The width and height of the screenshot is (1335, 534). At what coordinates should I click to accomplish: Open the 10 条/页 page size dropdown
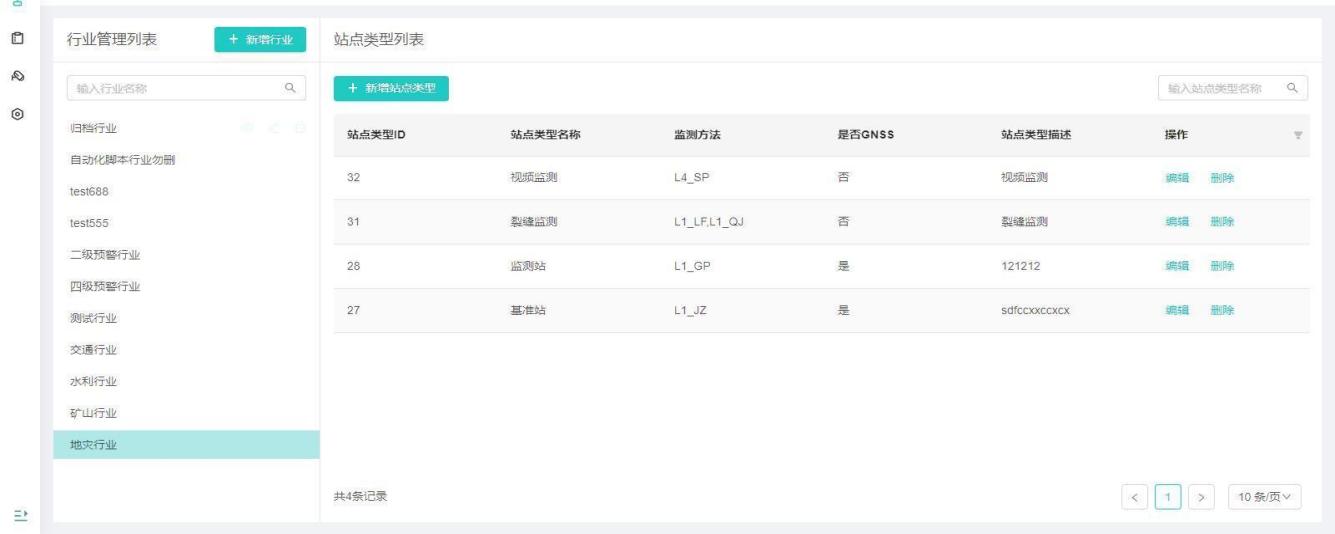click(1265, 497)
